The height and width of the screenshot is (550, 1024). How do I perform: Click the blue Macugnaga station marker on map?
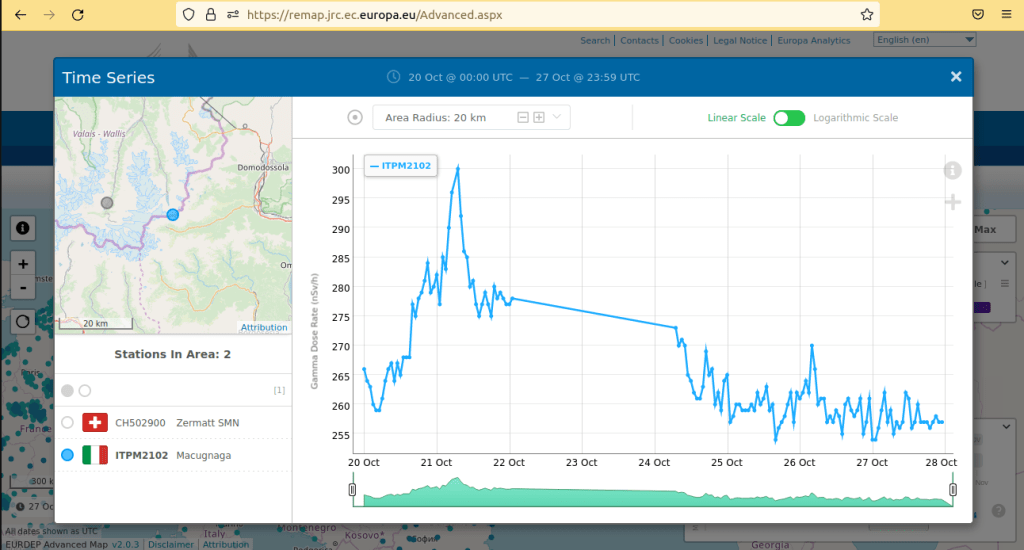(x=173, y=214)
